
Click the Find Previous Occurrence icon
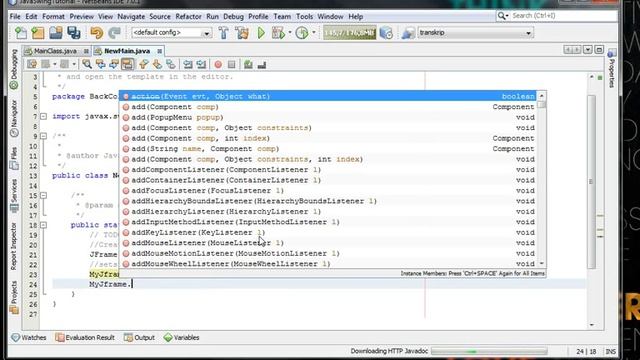(100, 64)
